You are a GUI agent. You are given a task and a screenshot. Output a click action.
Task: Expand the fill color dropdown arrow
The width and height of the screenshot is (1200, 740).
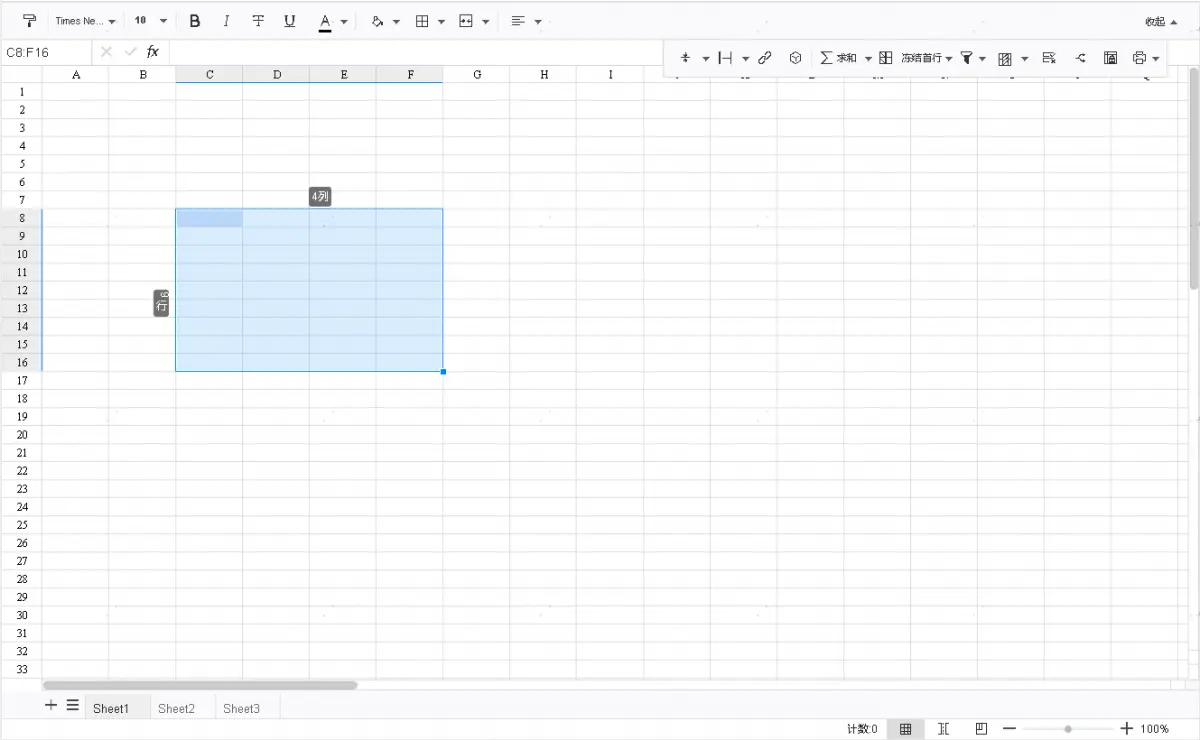click(396, 21)
